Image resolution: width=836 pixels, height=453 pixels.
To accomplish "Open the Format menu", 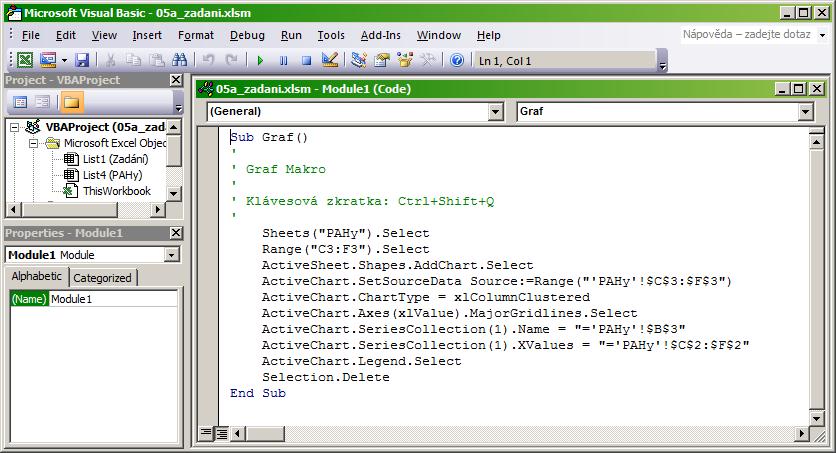I will pyautogui.click(x=196, y=35).
